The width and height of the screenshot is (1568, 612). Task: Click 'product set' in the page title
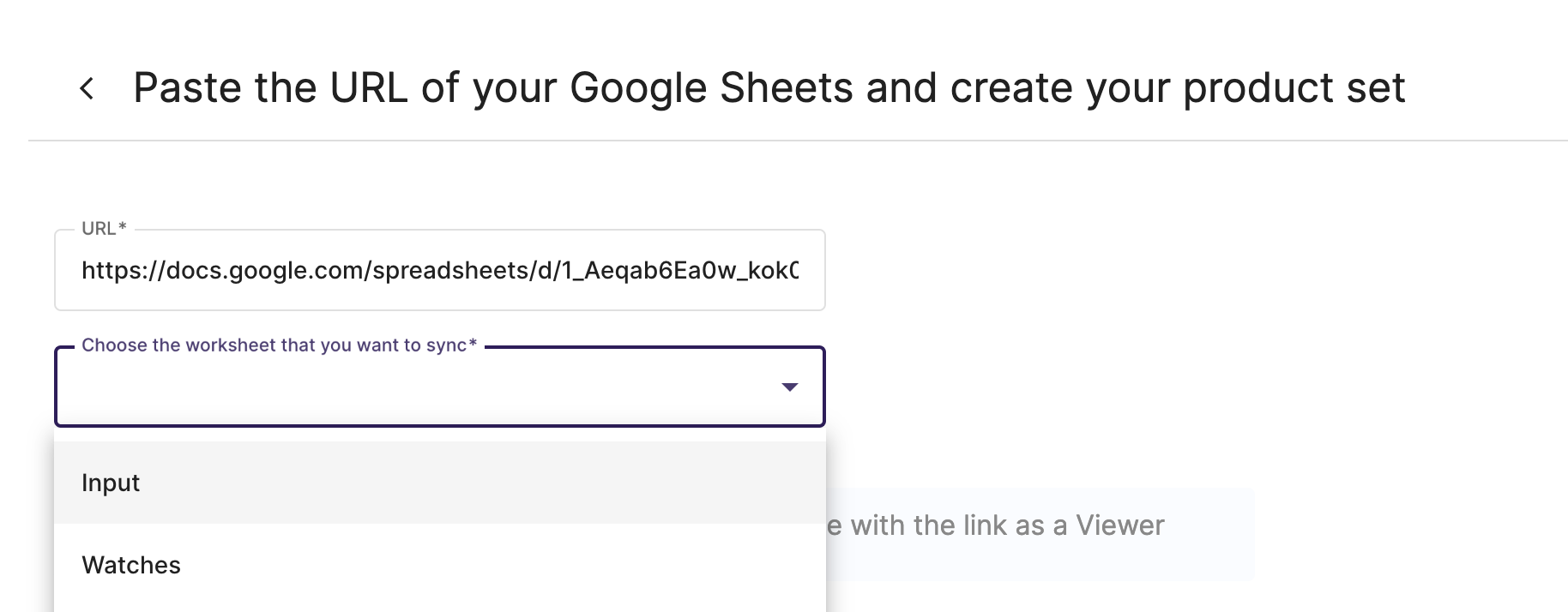point(1294,88)
